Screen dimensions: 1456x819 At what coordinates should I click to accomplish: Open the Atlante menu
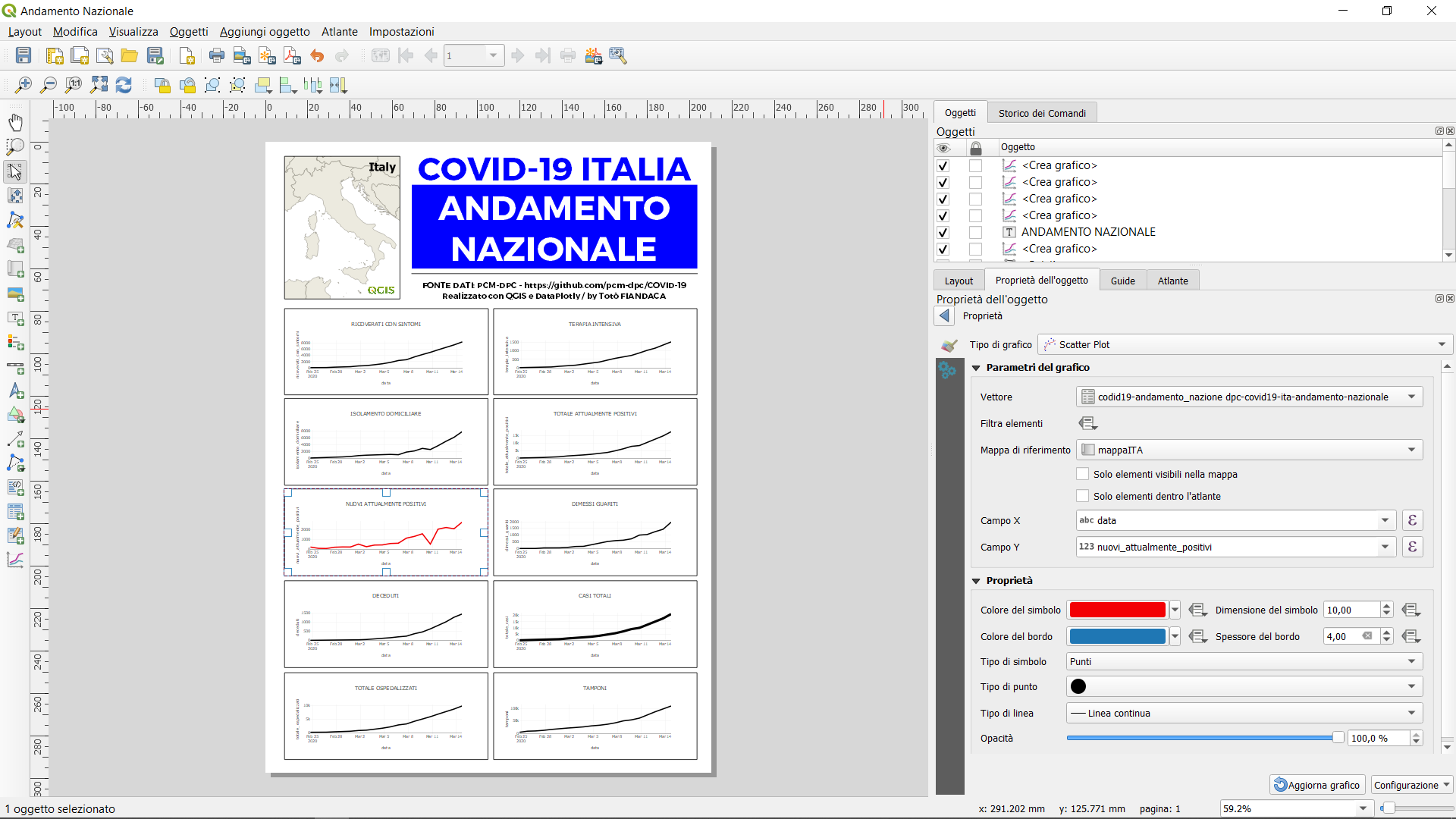pyautogui.click(x=339, y=32)
